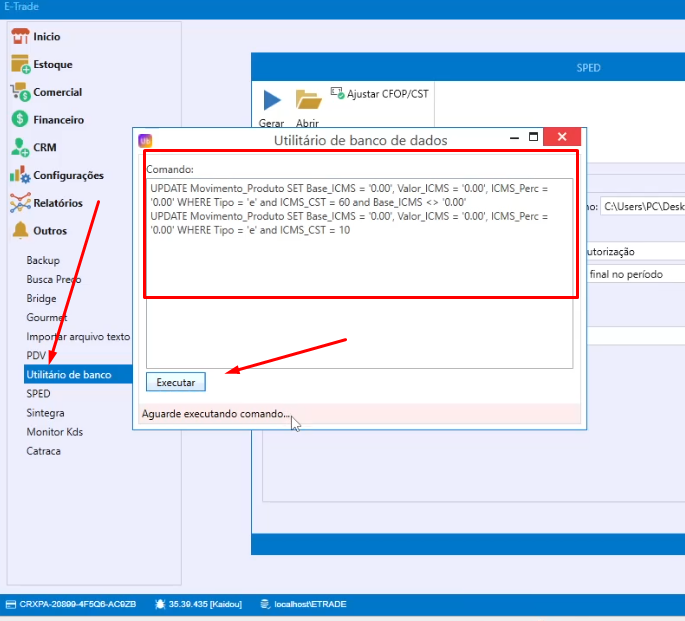The width and height of the screenshot is (685, 621).
Task: Select Utilitário de banco item
Action: (x=68, y=375)
